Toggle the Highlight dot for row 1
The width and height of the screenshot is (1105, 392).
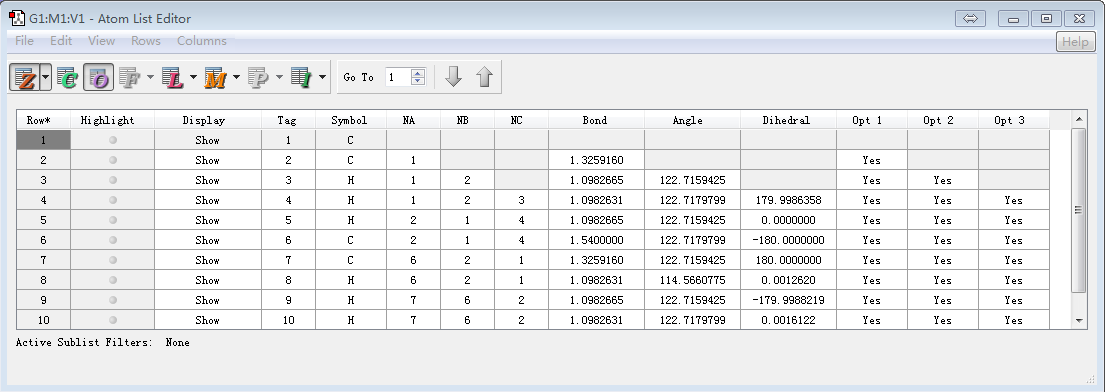(113, 140)
